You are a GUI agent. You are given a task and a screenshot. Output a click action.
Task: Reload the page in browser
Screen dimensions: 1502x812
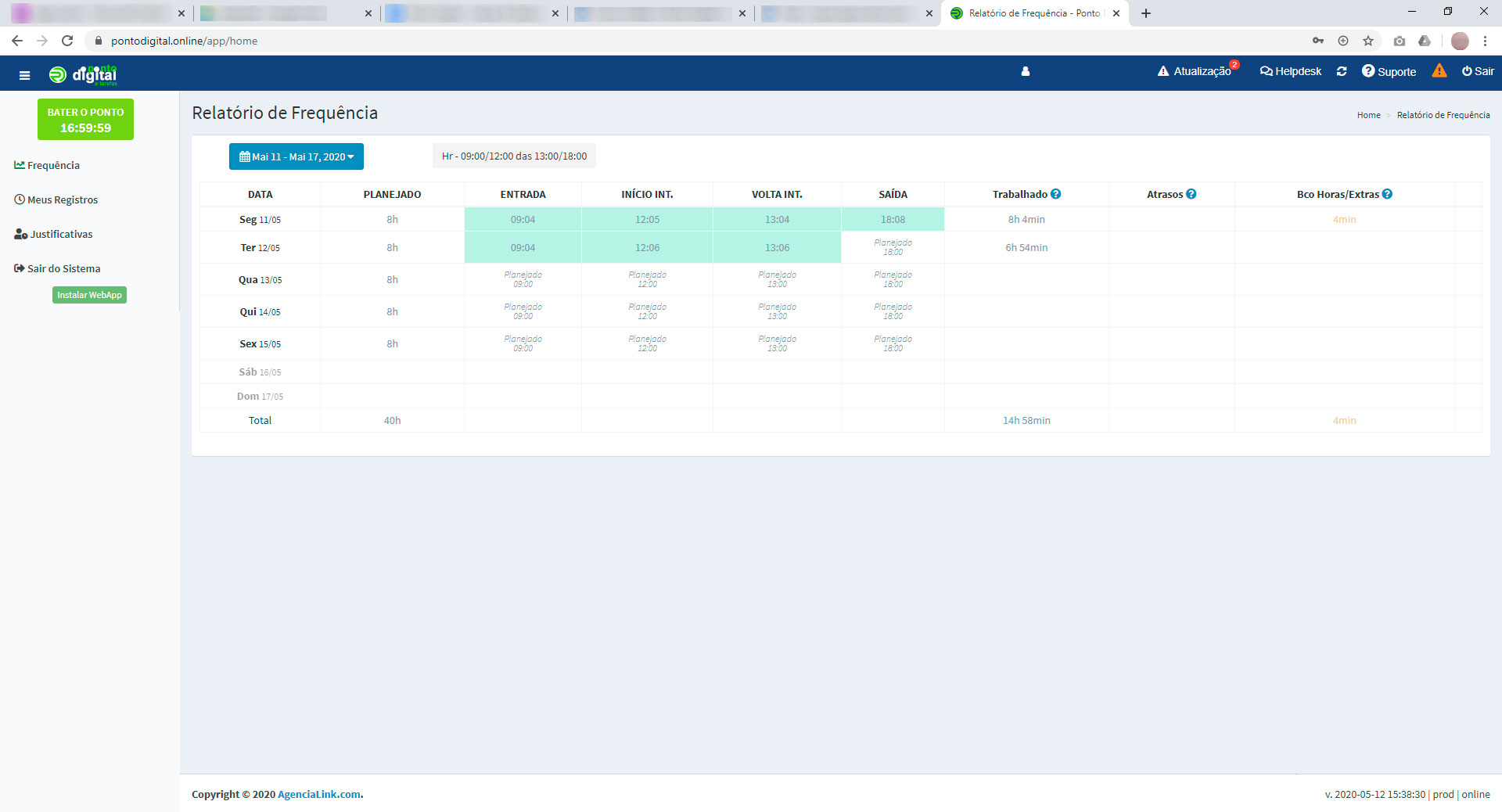click(67, 41)
